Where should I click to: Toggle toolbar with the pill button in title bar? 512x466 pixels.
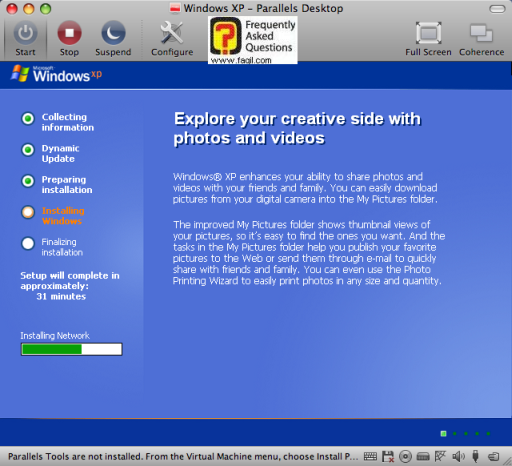pos(497,9)
